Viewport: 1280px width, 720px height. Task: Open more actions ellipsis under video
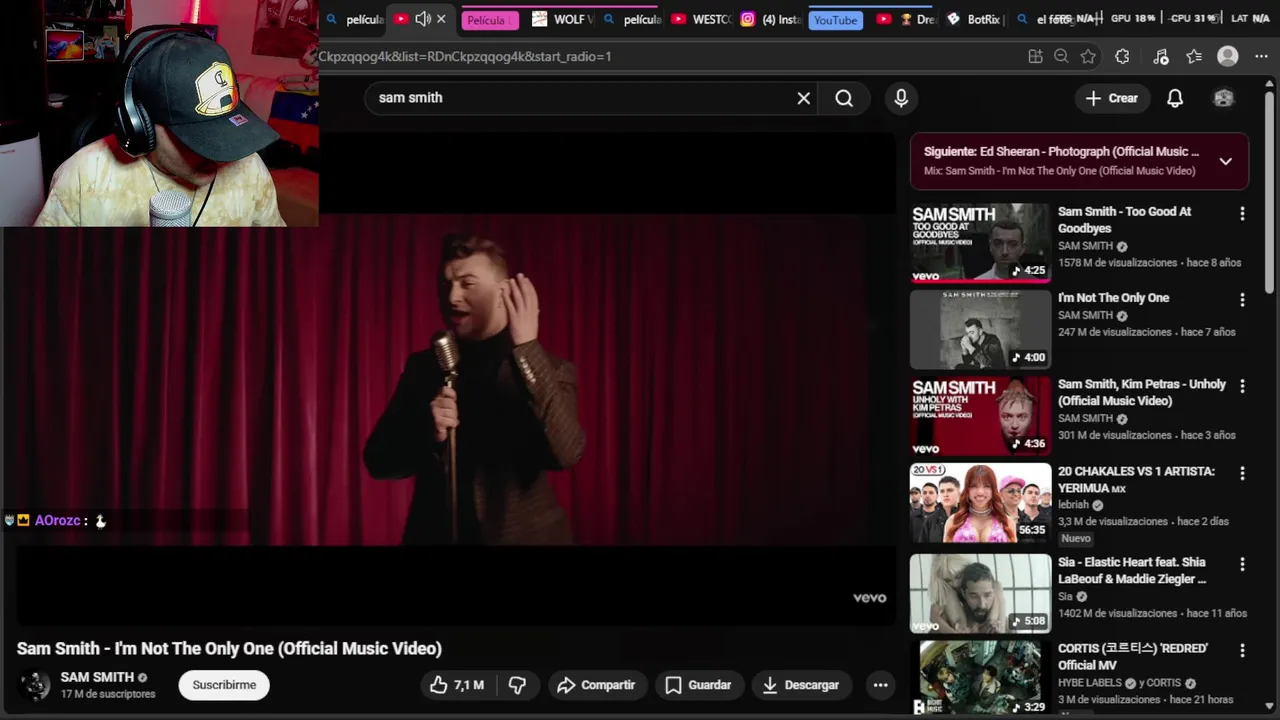coord(880,685)
